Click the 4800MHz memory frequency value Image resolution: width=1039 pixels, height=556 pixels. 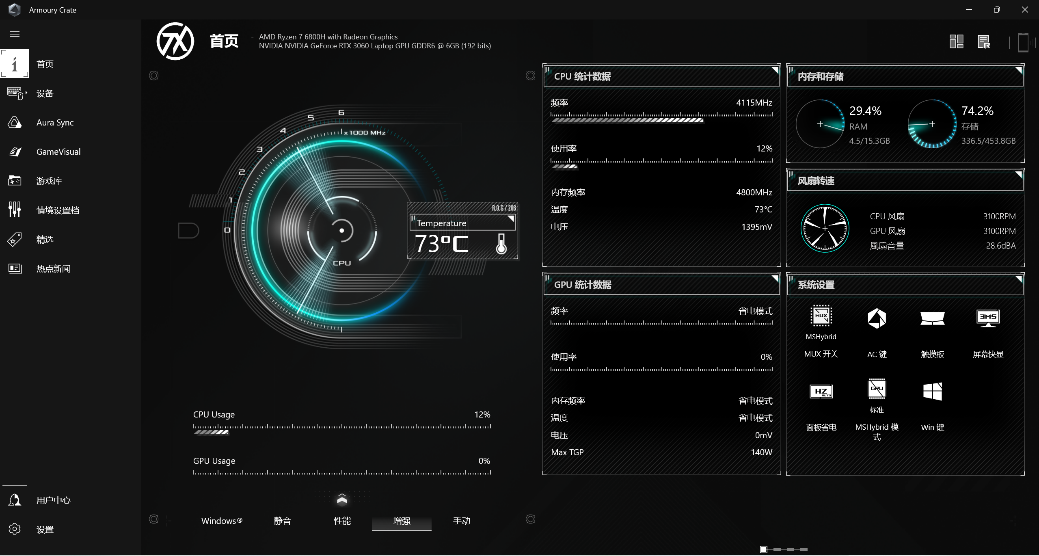pos(754,192)
